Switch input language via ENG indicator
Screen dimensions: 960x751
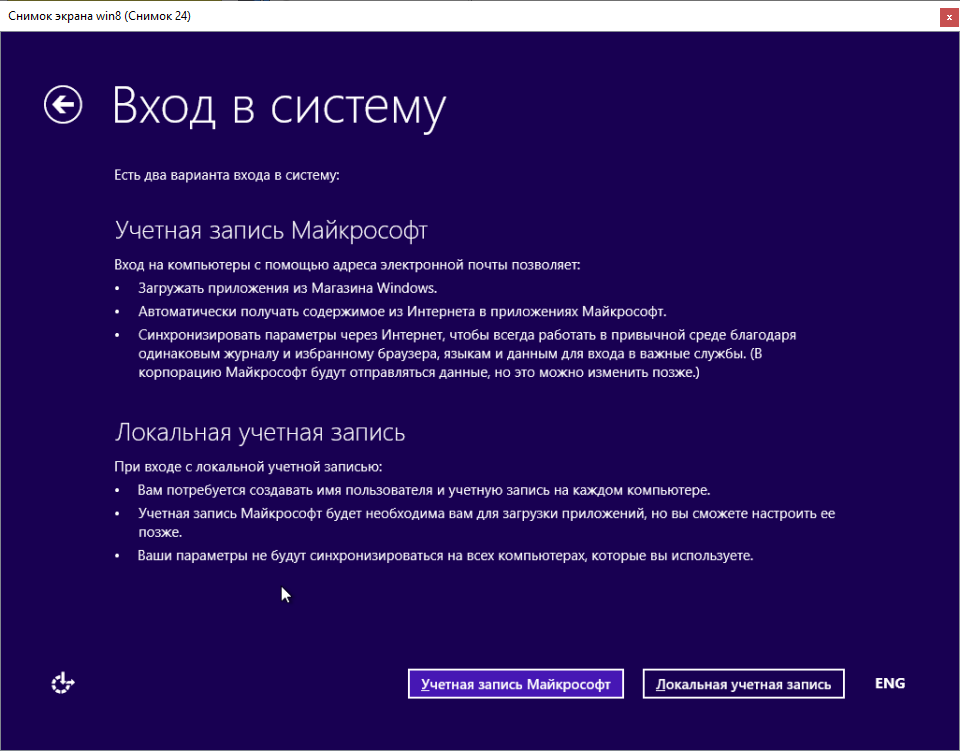tap(890, 683)
